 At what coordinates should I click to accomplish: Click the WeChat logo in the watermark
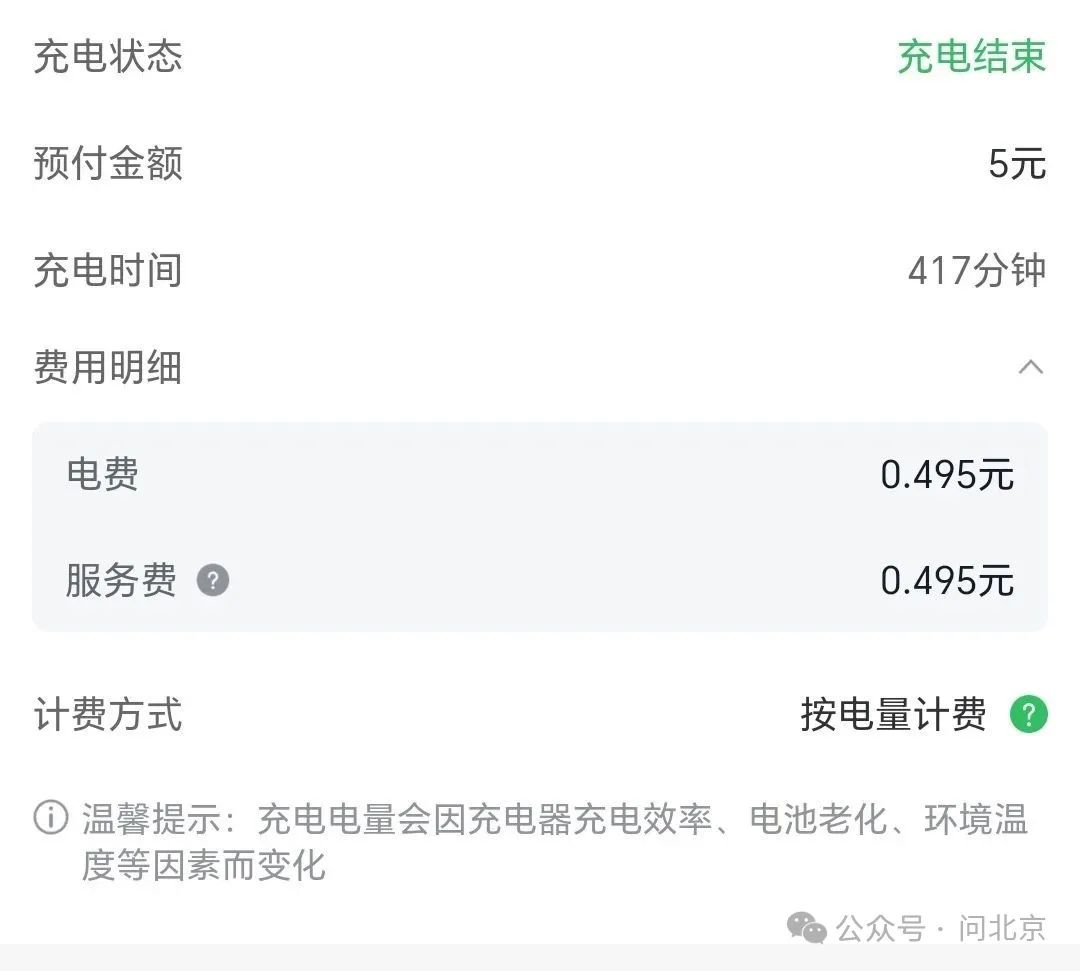(807, 928)
